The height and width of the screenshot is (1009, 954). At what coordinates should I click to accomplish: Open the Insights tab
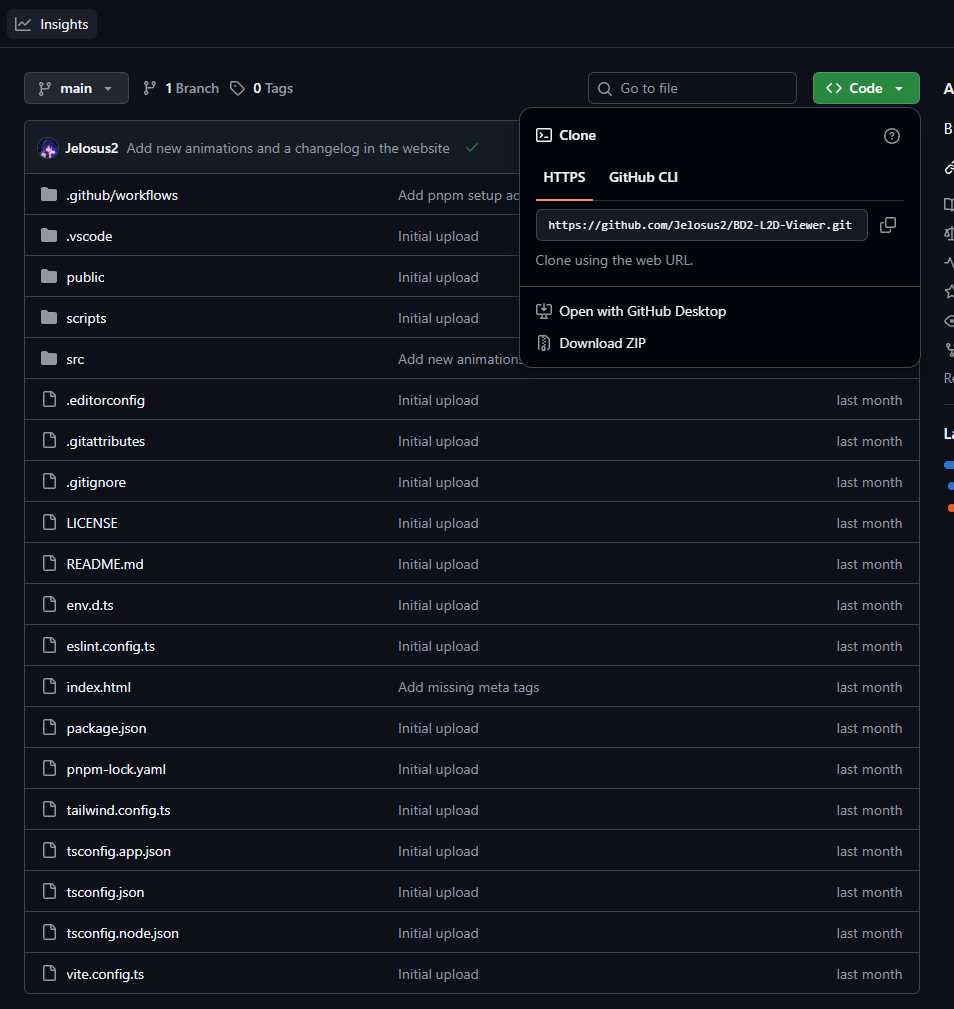[52, 24]
